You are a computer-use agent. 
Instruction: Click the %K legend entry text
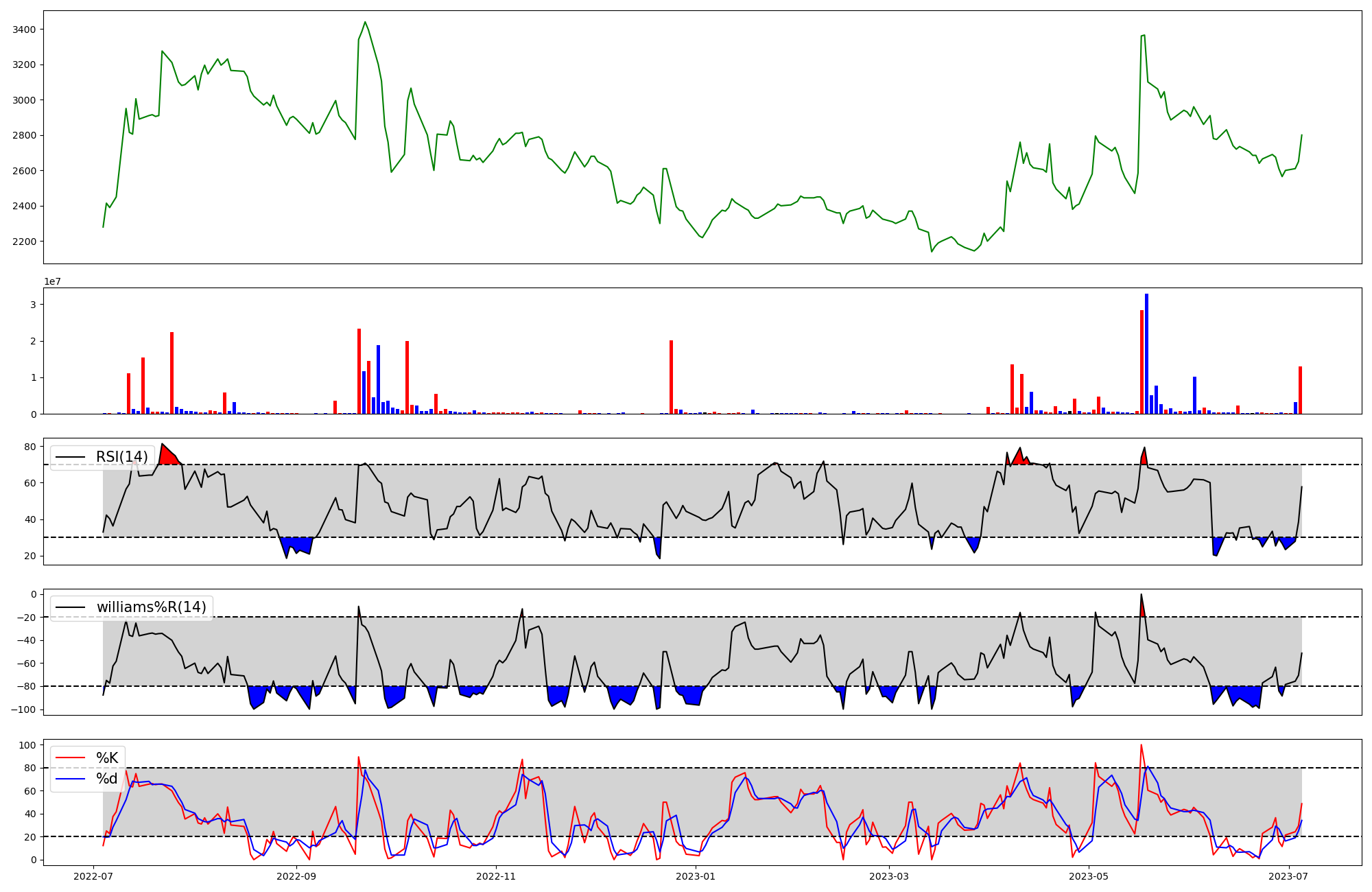107,758
